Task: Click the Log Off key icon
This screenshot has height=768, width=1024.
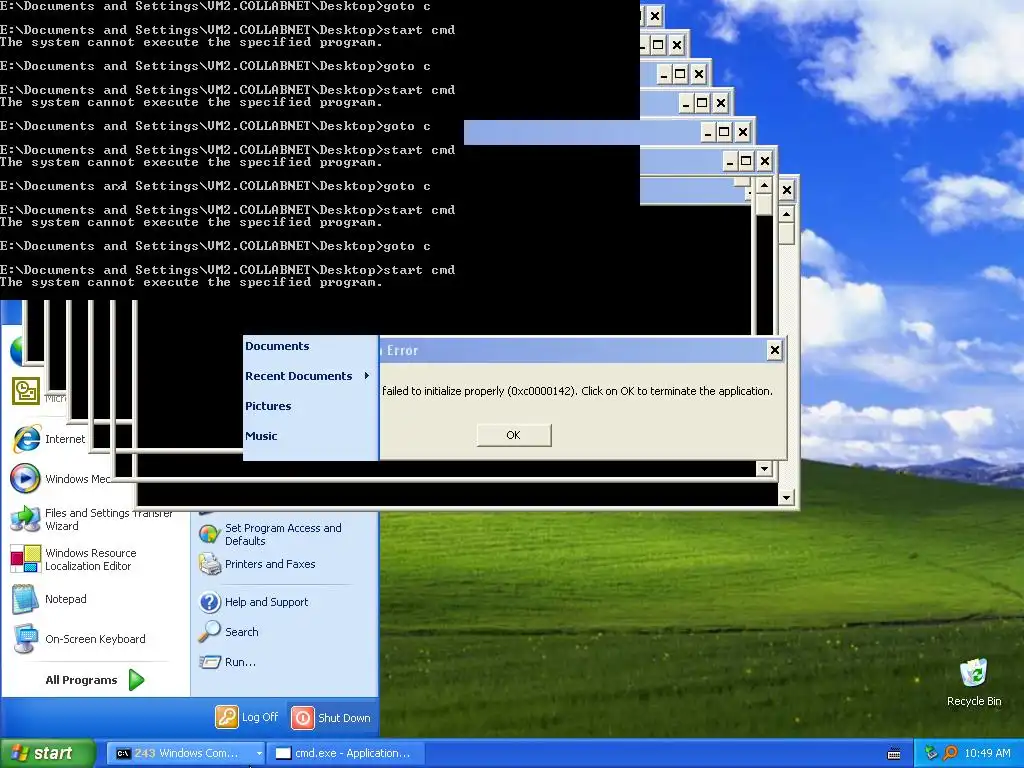Action: click(227, 717)
